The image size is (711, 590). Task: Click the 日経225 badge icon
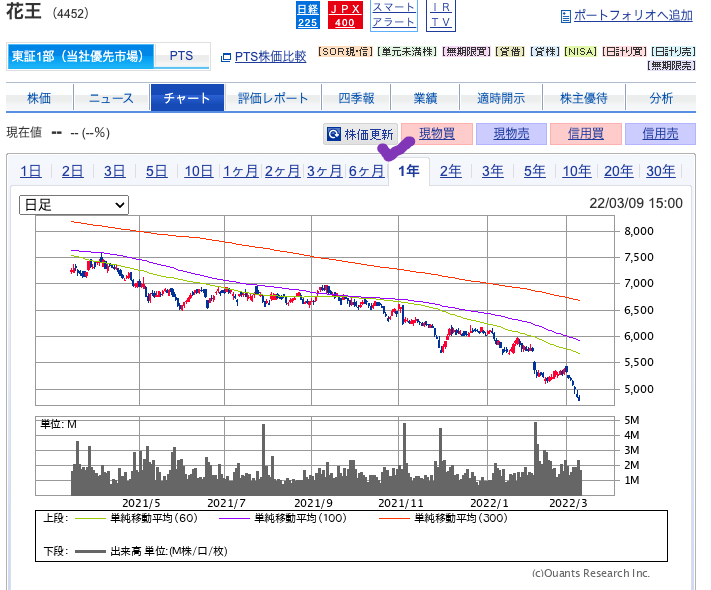coord(307,15)
